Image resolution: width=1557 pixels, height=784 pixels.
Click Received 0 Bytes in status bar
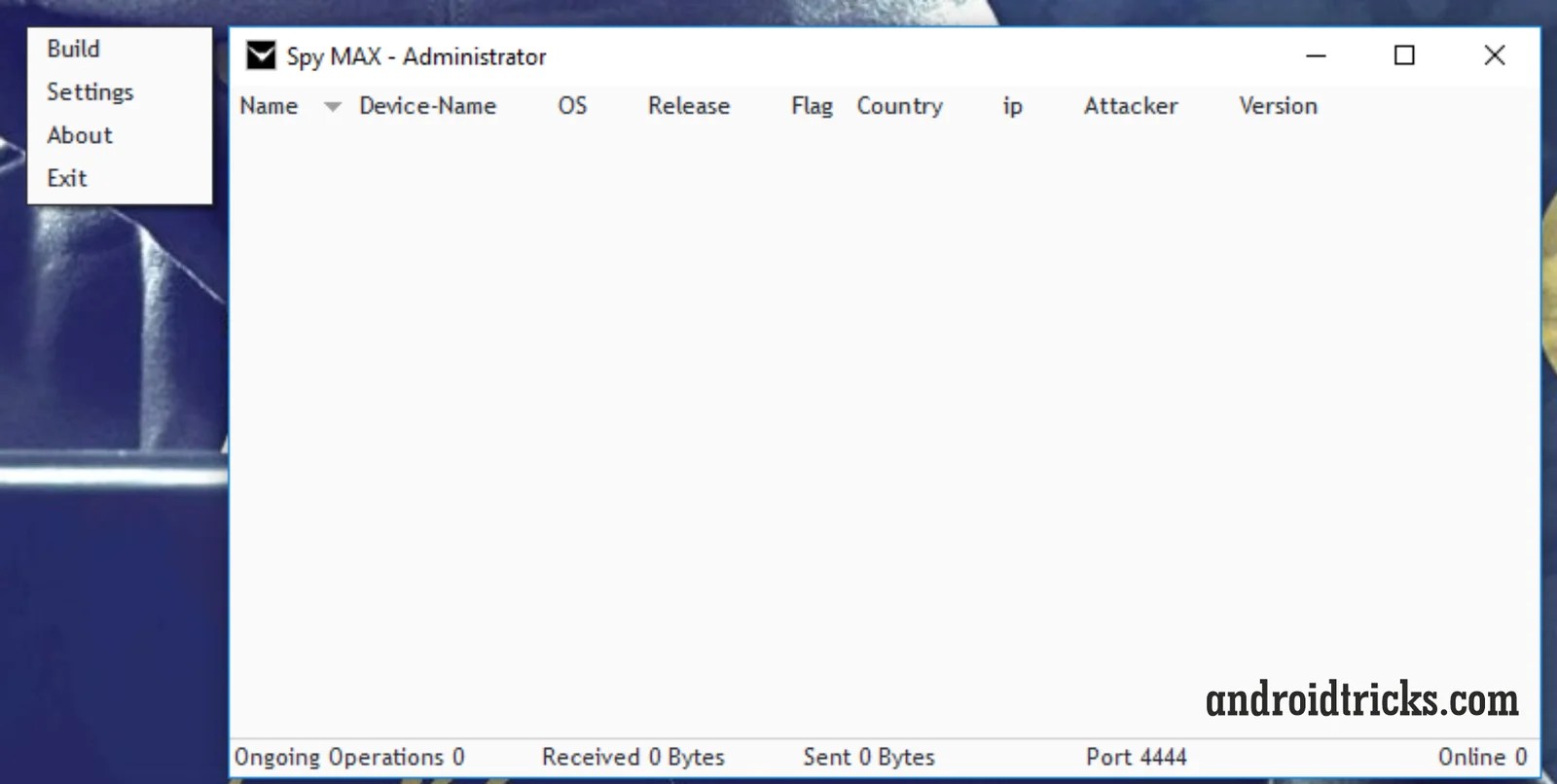point(634,757)
